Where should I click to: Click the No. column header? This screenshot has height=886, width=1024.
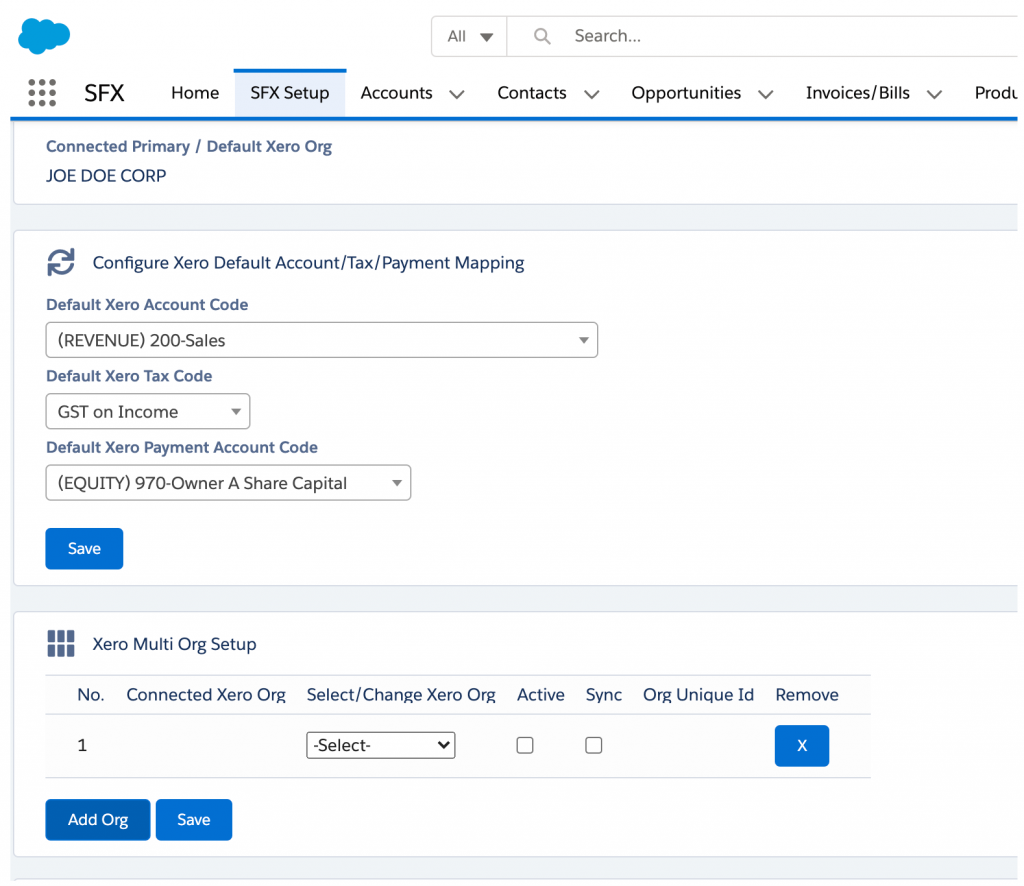91,695
